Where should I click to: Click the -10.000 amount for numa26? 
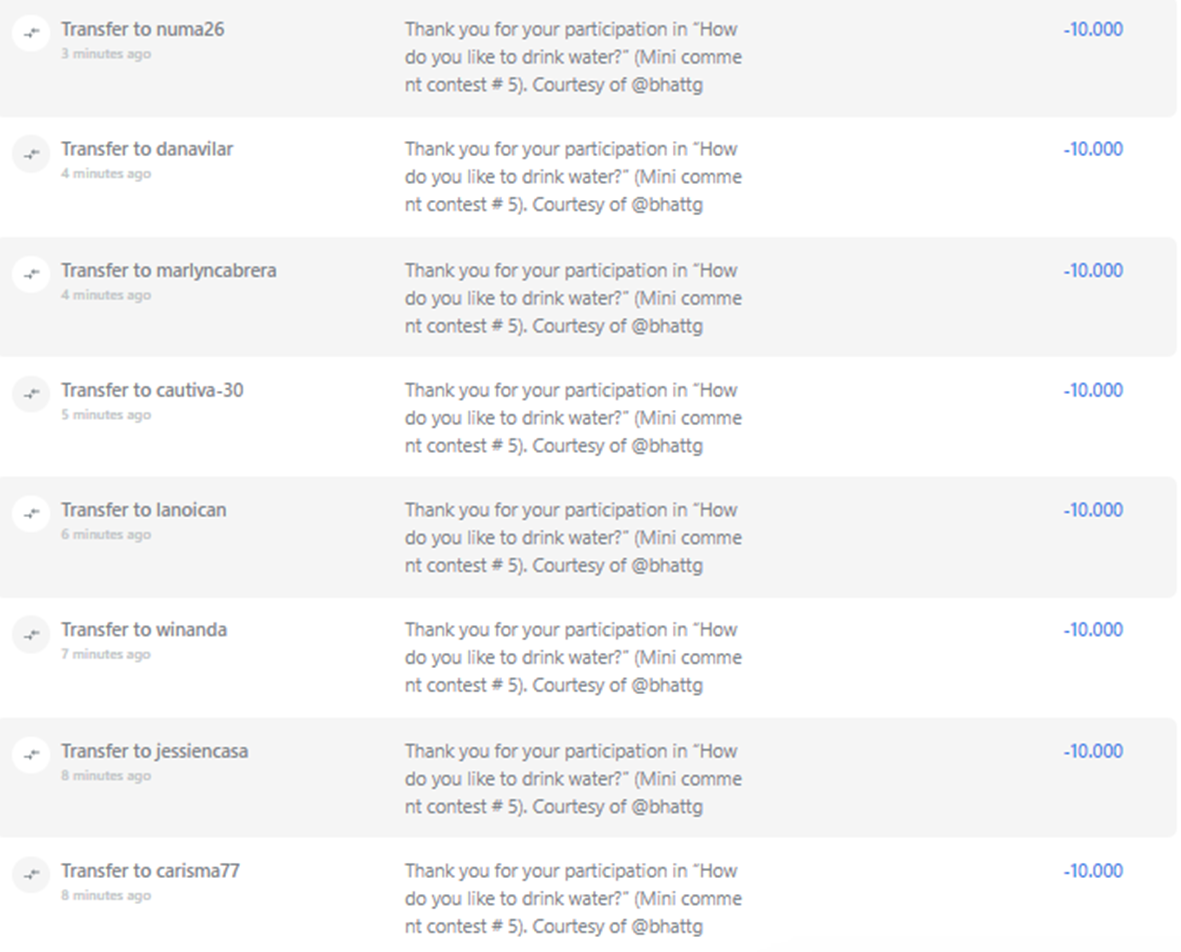coord(1093,29)
